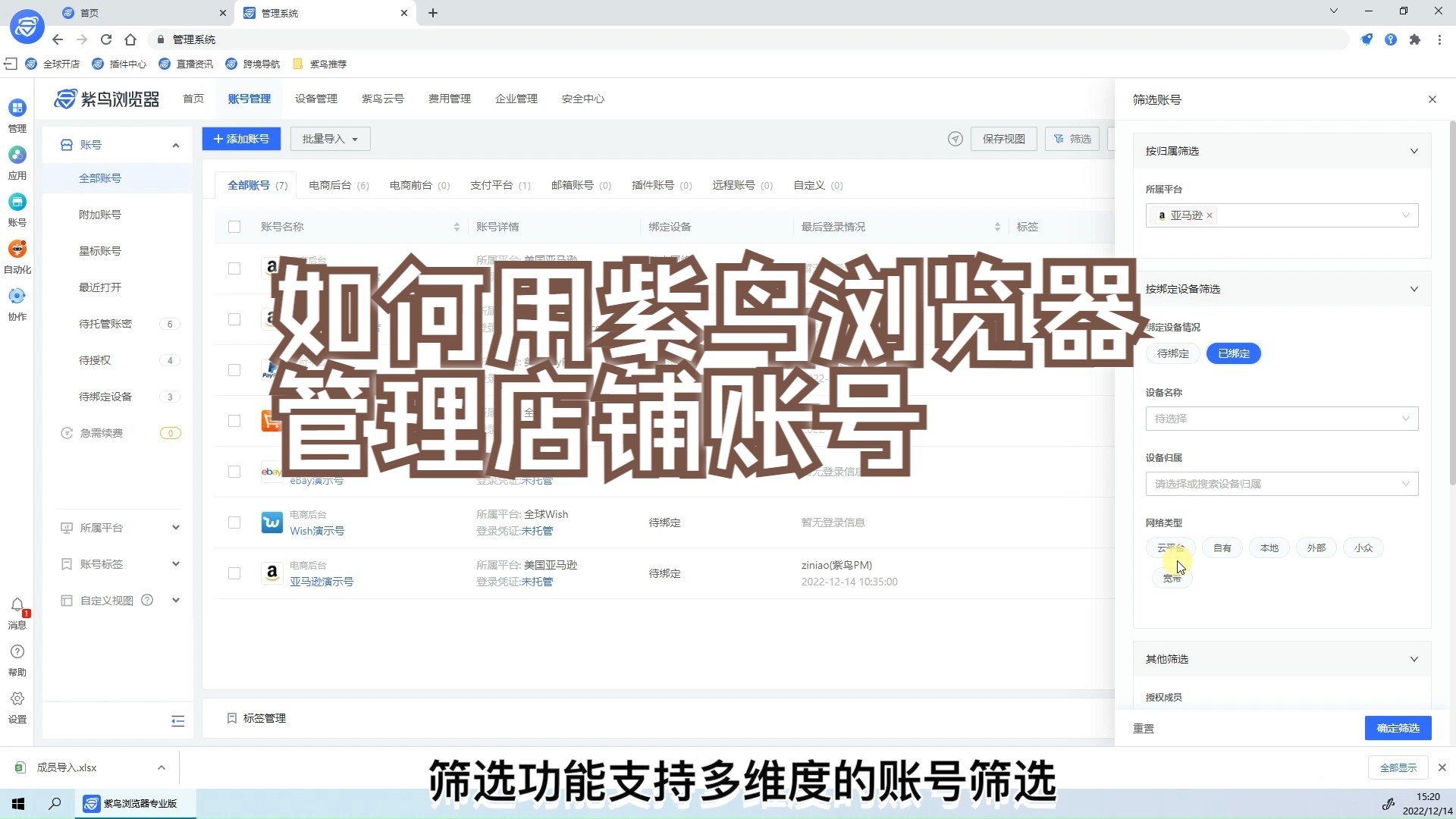Open the 批量导入 dropdown

pos(330,139)
